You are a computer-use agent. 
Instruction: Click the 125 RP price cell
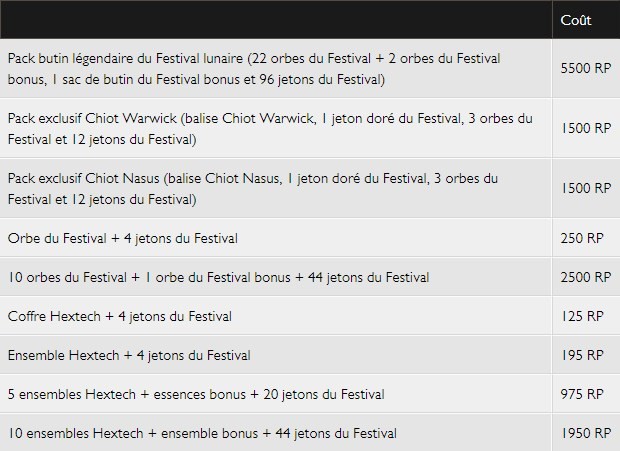[x=582, y=316]
